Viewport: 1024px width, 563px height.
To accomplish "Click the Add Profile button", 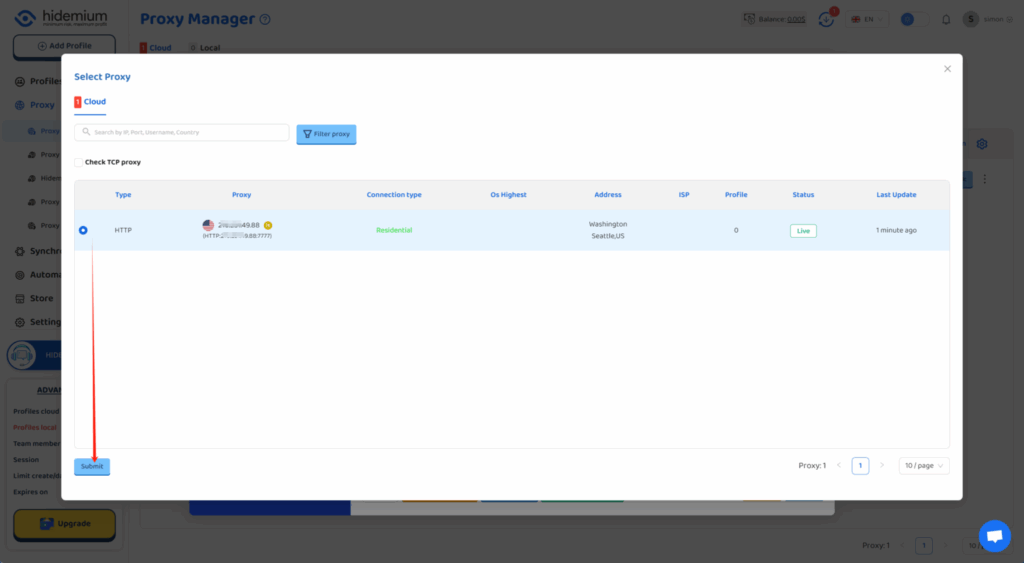I will point(64,46).
